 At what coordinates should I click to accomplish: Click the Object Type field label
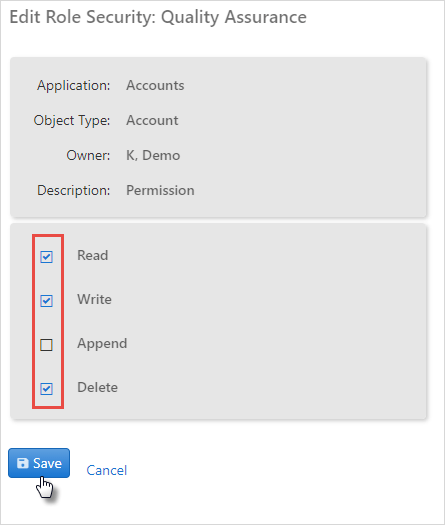coord(72,121)
